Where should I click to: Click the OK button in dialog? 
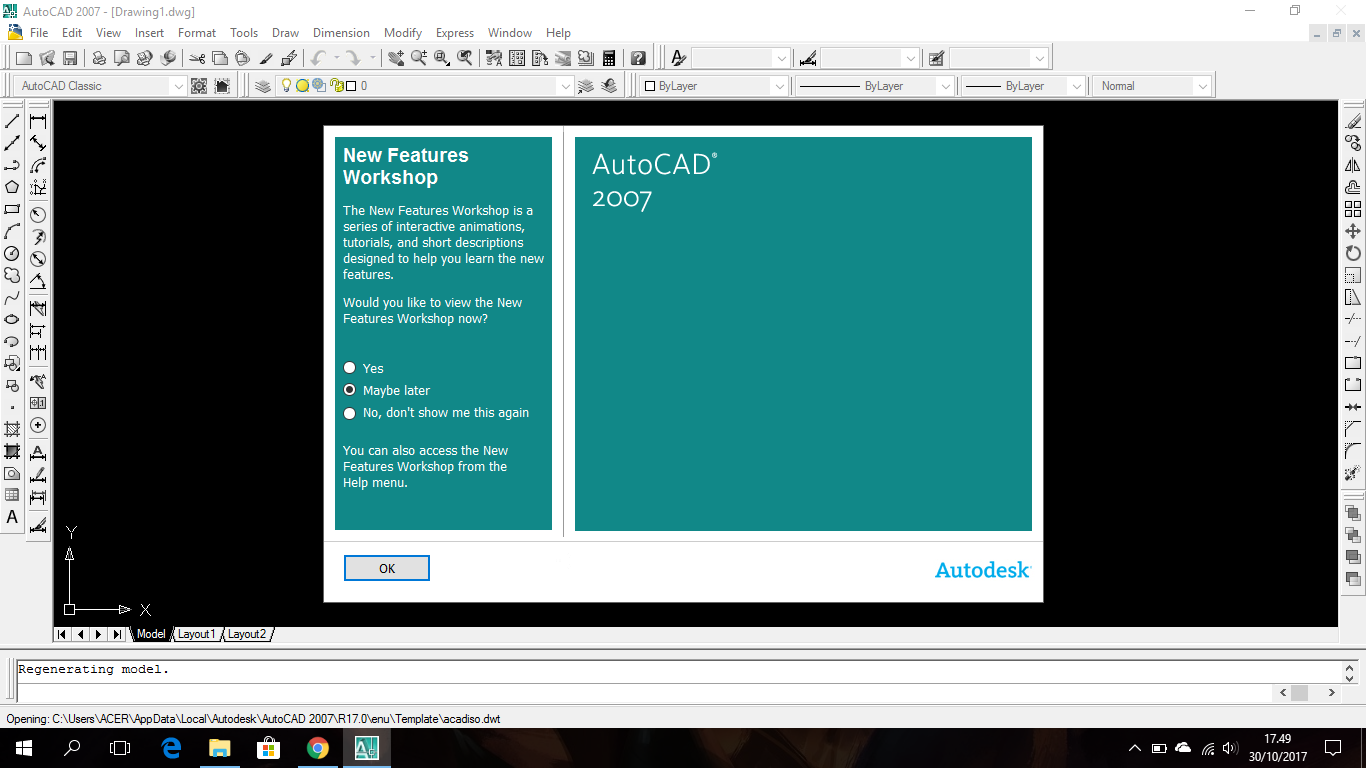[x=387, y=568]
